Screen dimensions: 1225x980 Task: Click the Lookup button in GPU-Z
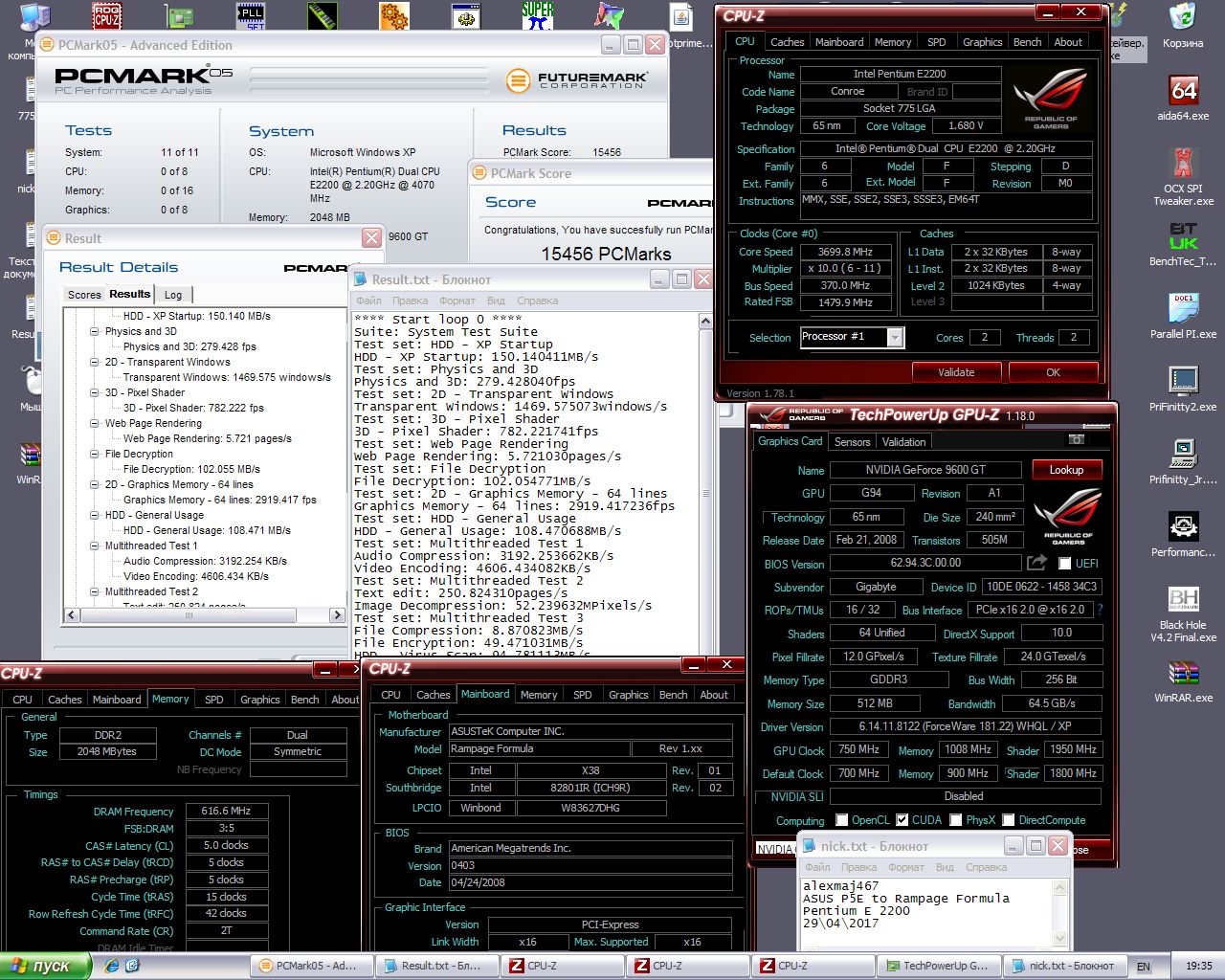(1066, 470)
